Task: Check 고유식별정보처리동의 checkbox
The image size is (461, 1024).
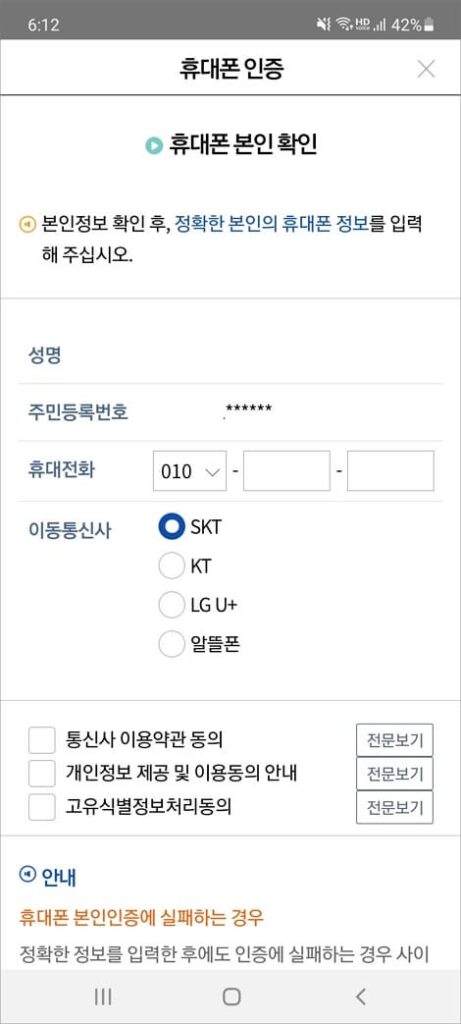Action: pos(42,808)
